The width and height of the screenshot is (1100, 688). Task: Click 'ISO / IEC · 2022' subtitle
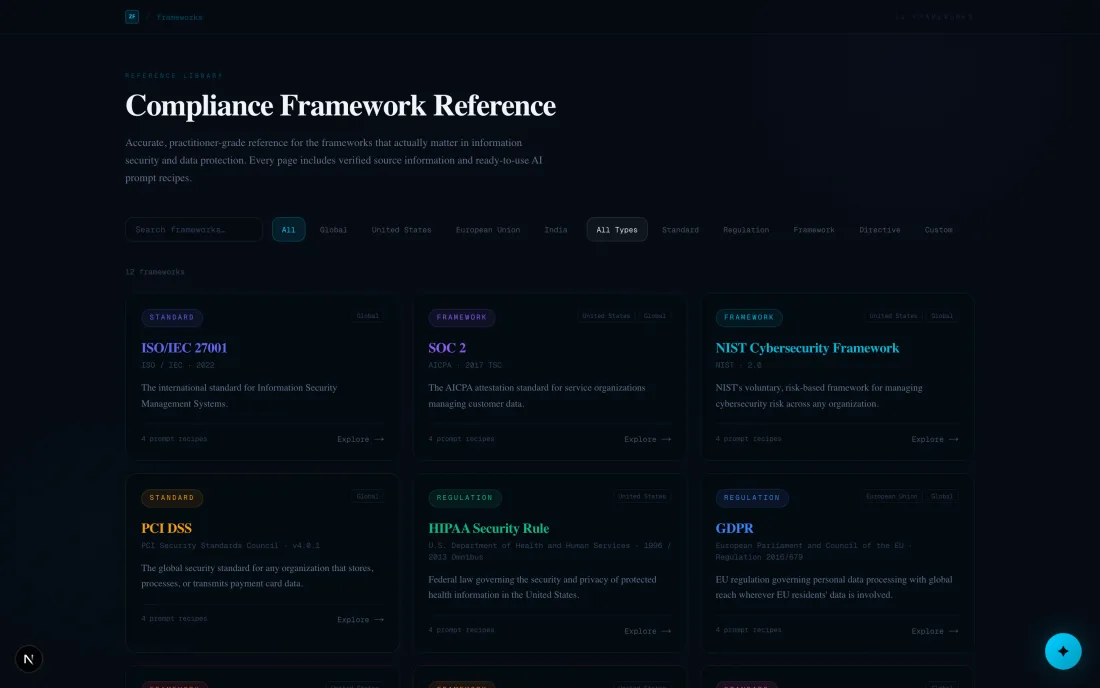[x=177, y=365]
